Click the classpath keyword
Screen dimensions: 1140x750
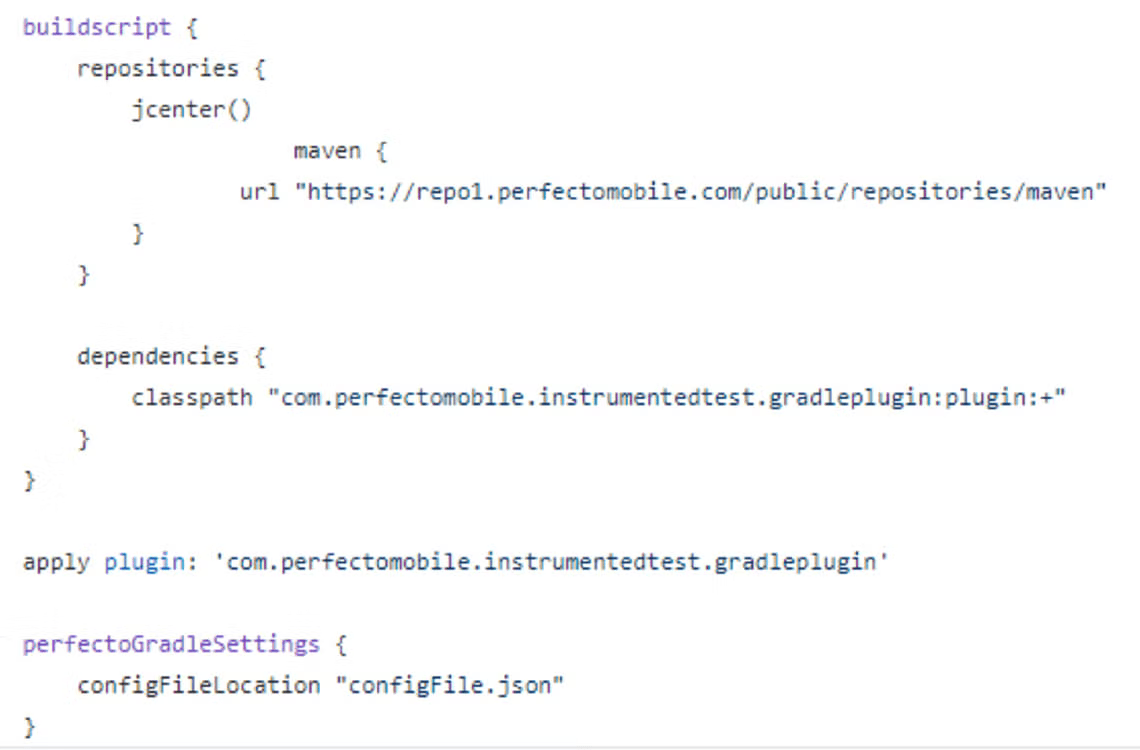pos(192,398)
